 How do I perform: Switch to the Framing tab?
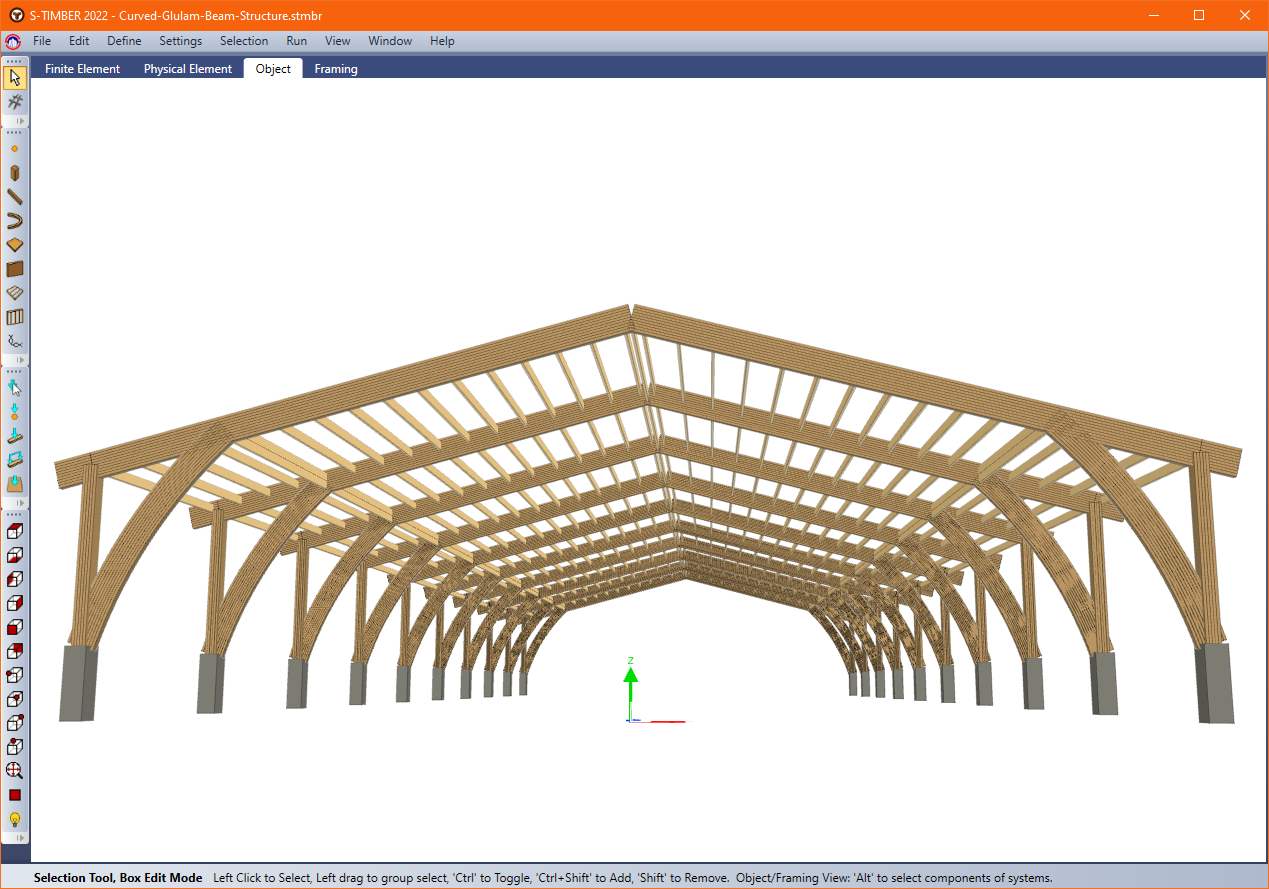[335, 68]
